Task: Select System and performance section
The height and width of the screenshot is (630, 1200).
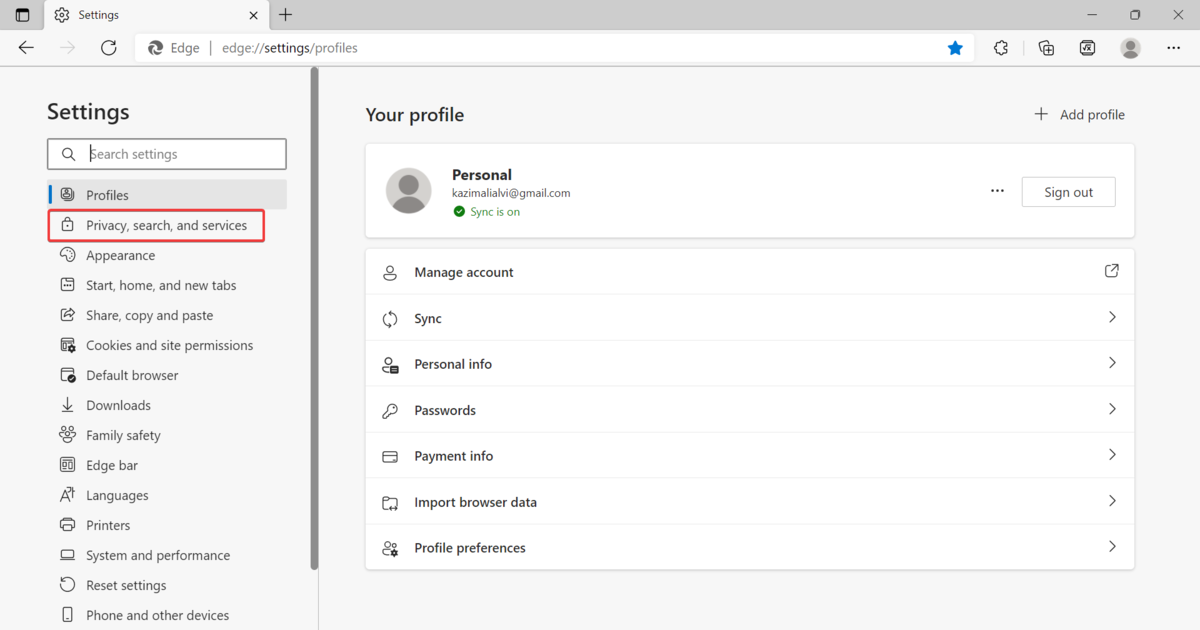Action: [x=158, y=555]
